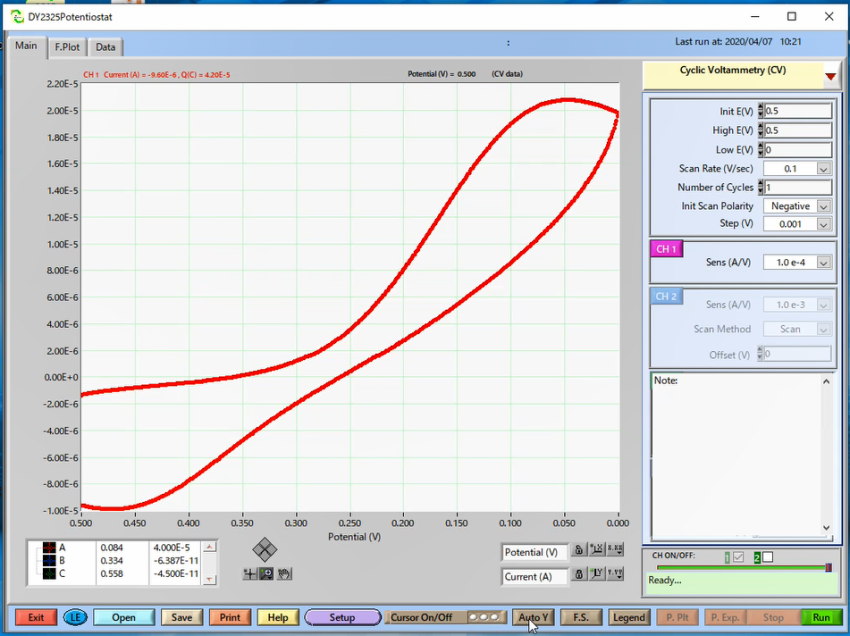850x636 pixels.
Task: Click the green Run button
Action: tap(821, 618)
